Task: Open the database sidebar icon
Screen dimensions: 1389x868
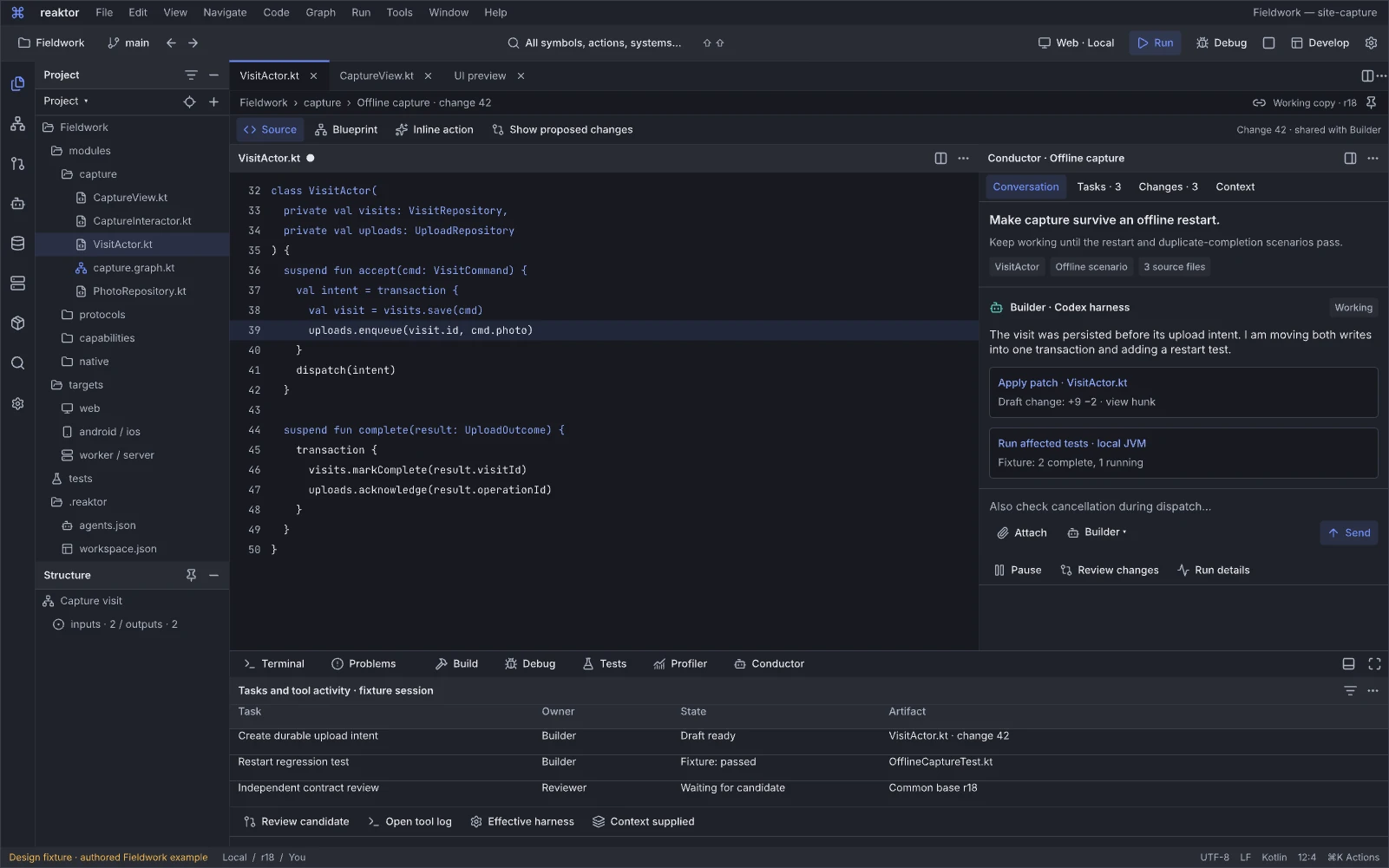Action: [17, 244]
